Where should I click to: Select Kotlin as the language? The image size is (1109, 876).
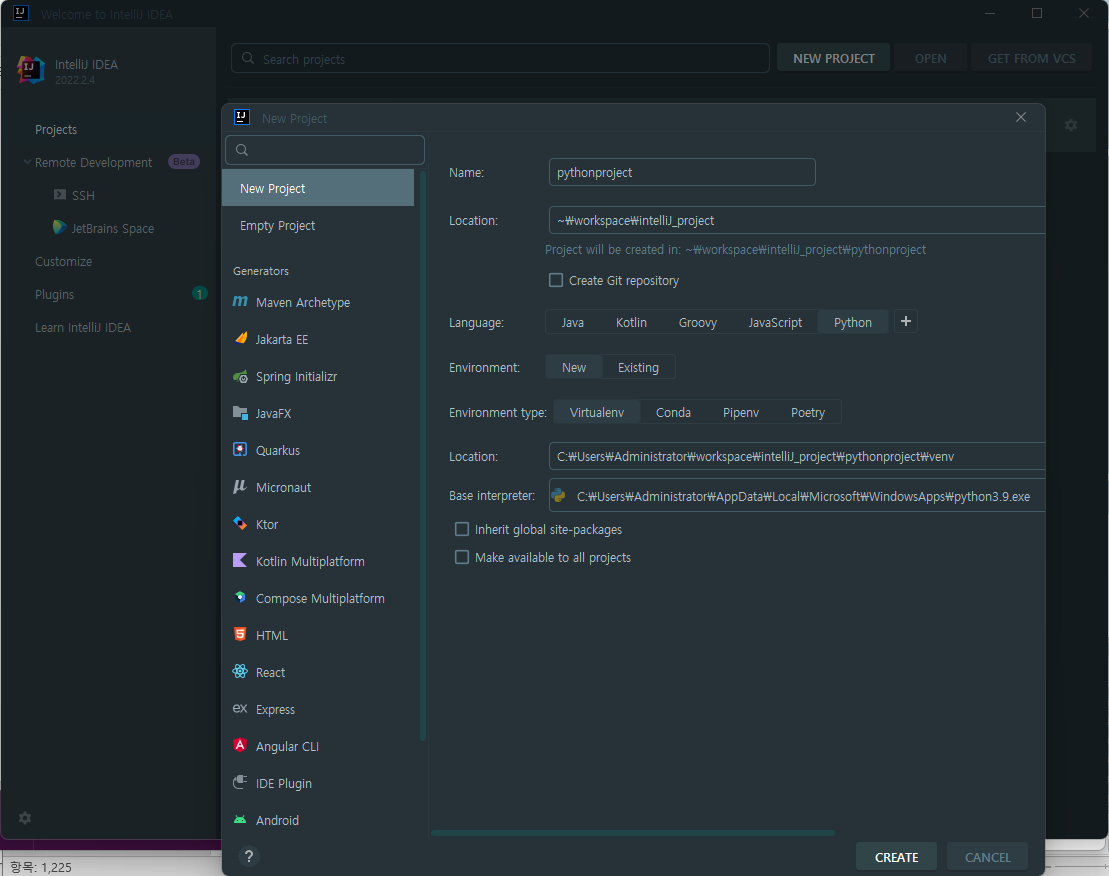click(631, 322)
